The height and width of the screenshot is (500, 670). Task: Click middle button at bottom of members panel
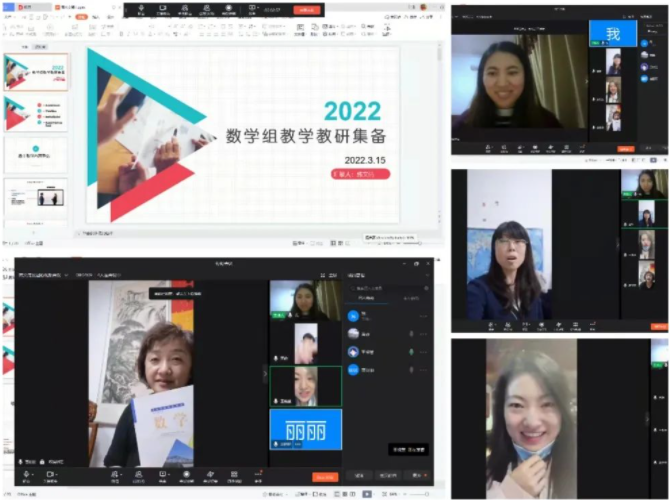click(x=388, y=475)
